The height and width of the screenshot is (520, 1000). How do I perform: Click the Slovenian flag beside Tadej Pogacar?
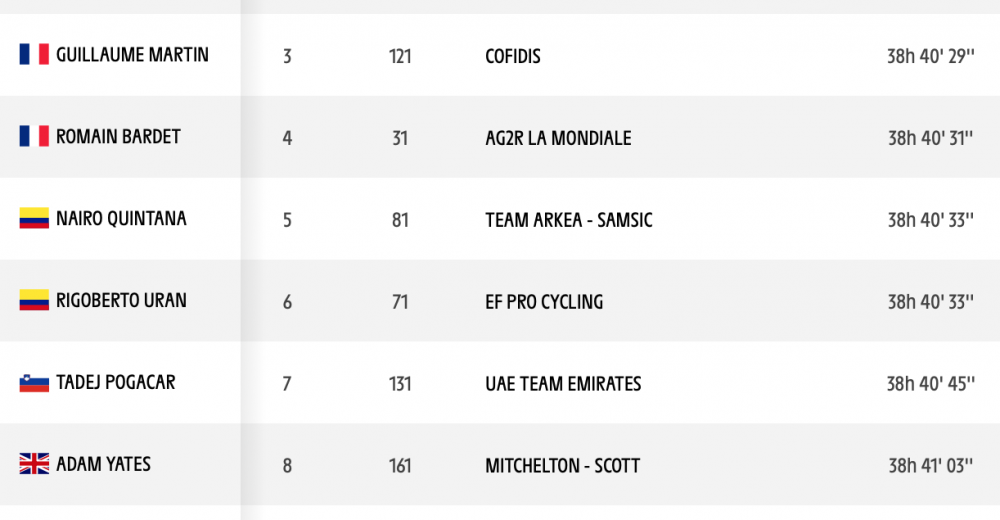point(34,382)
